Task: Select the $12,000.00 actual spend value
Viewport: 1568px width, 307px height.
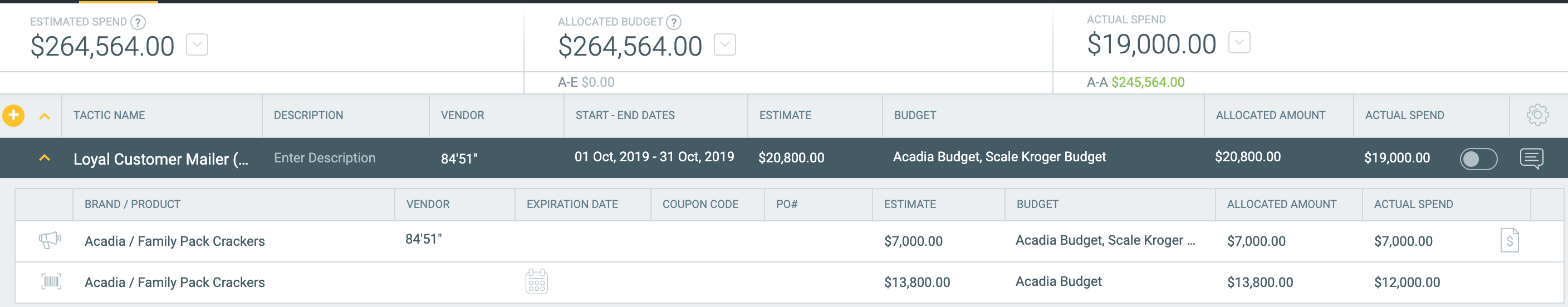Action: (1407, 282)
